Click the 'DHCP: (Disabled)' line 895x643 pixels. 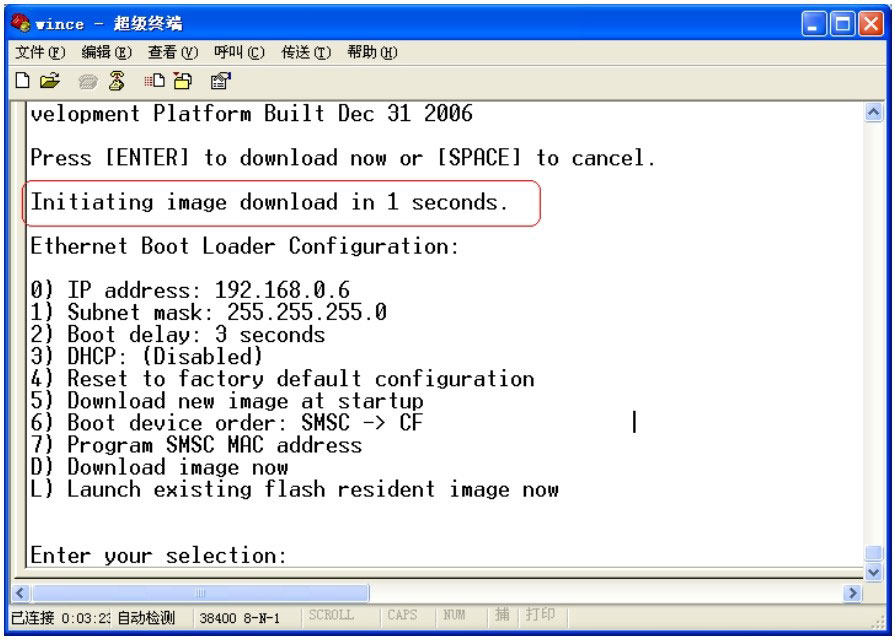[x=147, y=357]
